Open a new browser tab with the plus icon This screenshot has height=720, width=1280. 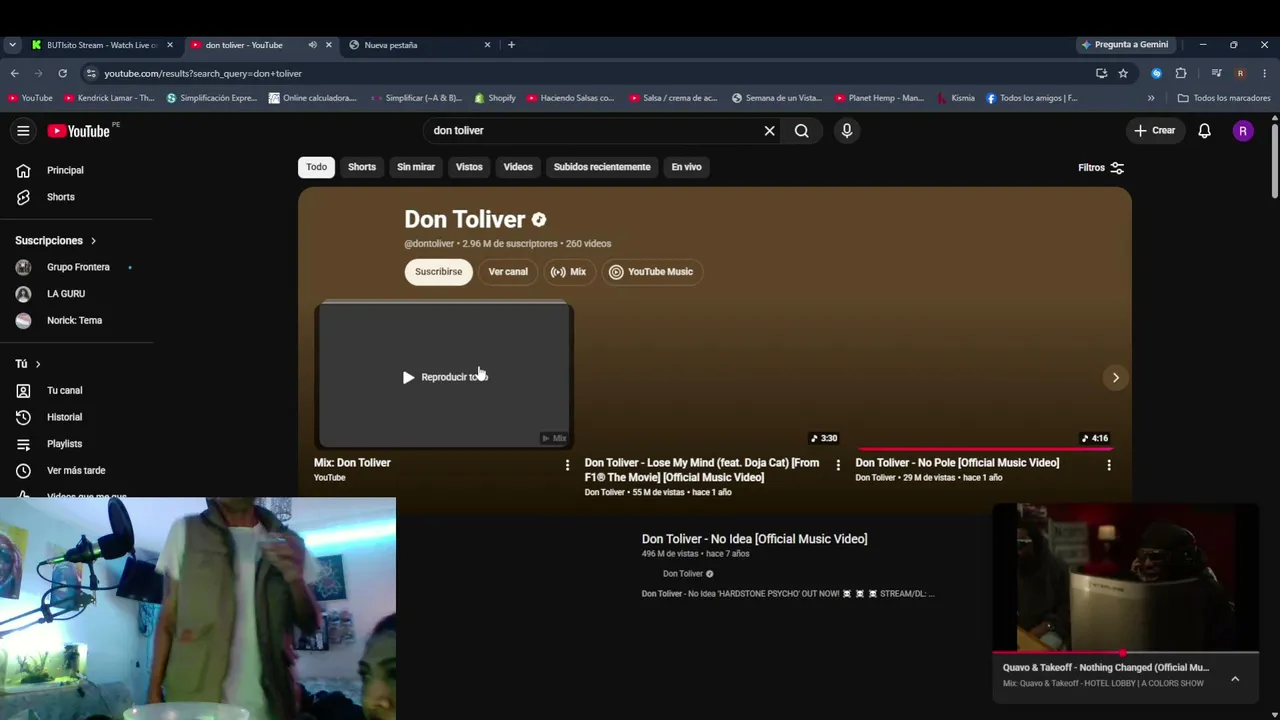coord(511,45)
